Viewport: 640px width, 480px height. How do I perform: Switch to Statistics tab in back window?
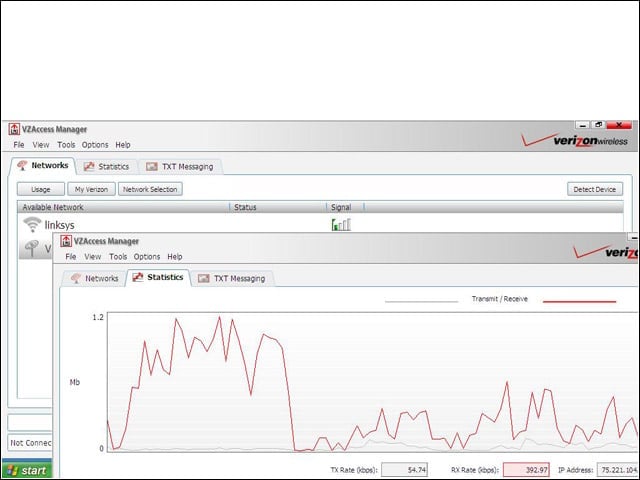coord(107,167)
